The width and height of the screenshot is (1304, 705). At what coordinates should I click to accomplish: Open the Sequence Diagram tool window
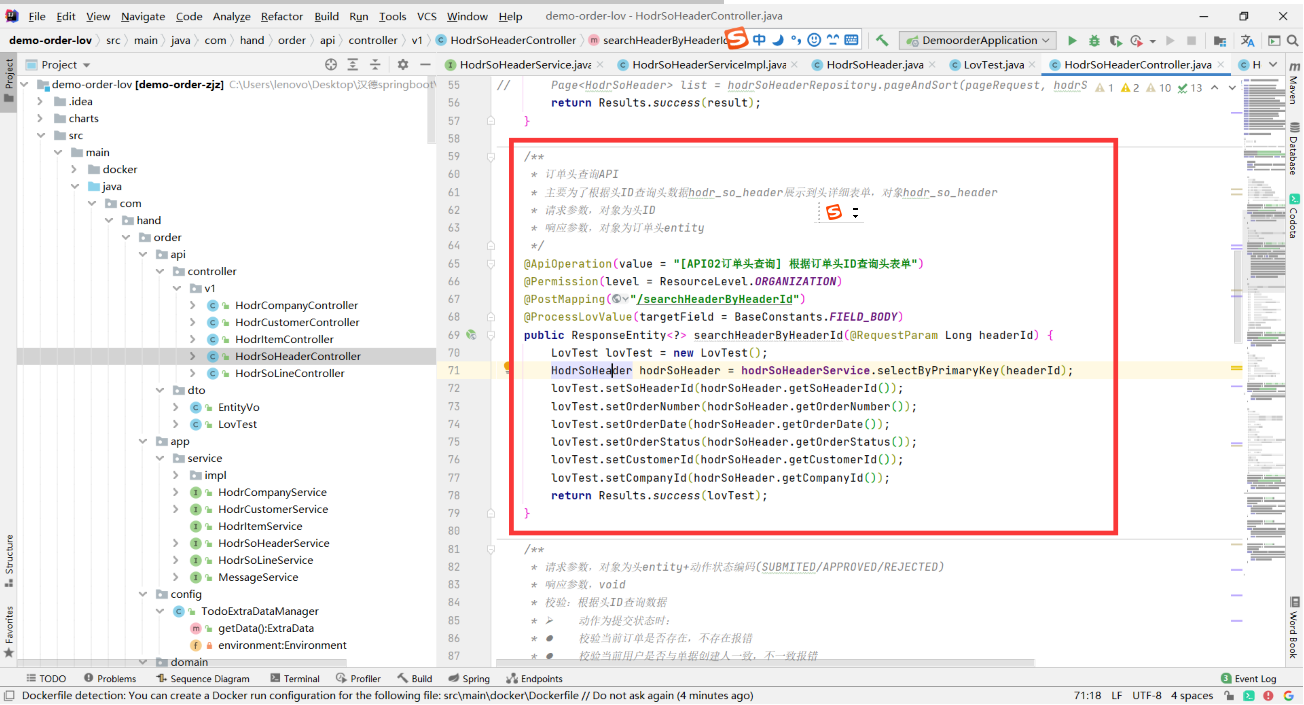(x=202, y=678)
